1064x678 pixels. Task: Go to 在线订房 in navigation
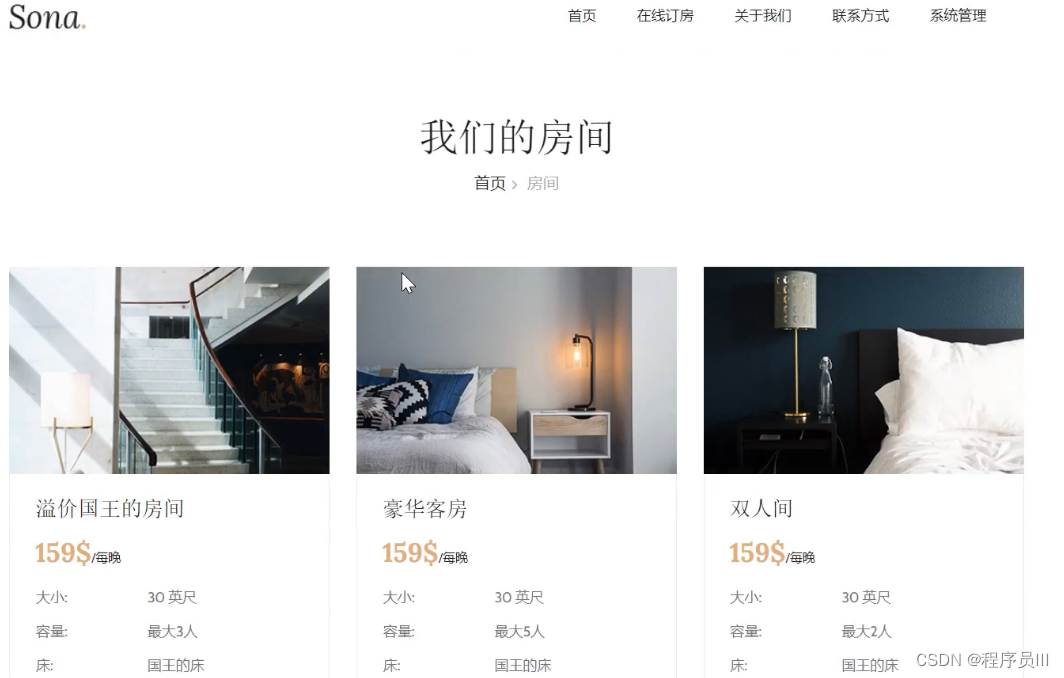pos(665,16)
